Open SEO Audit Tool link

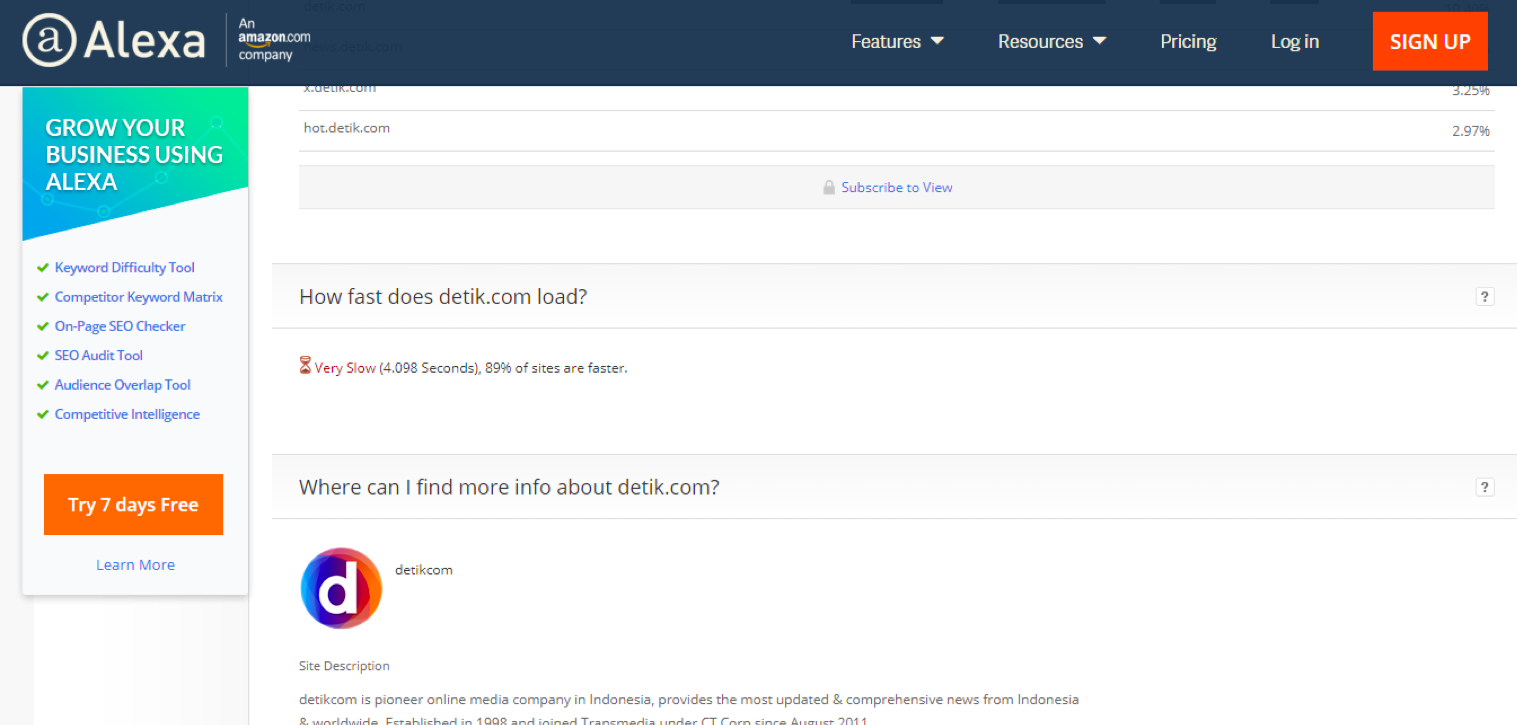click(x=99, y=355)
